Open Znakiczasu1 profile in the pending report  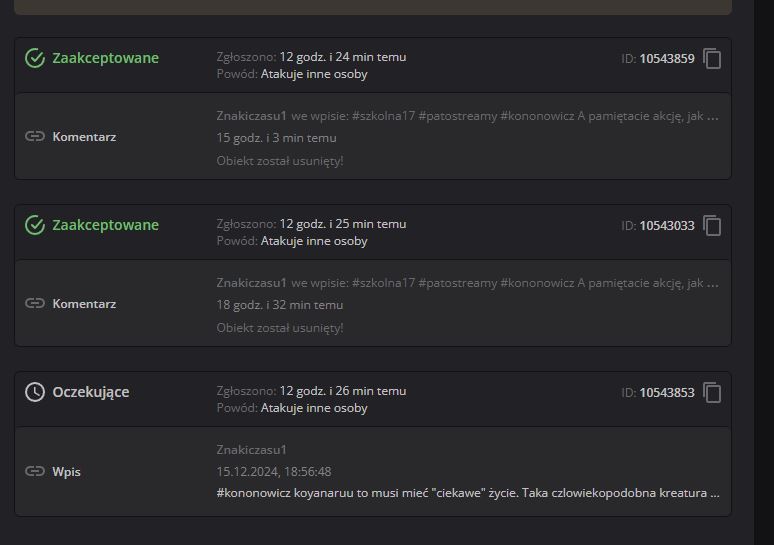[x=251, y=450]
